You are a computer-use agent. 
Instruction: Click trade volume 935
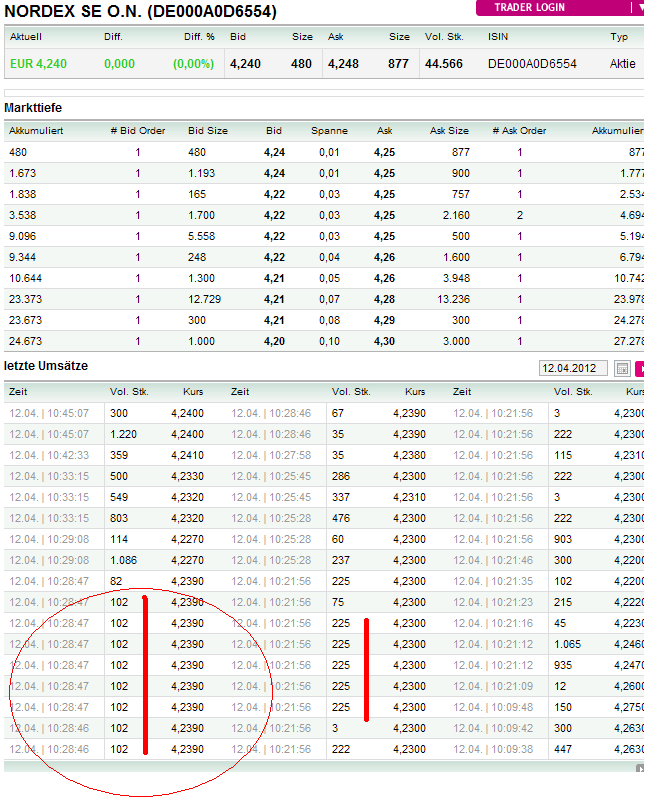point(563,665)
